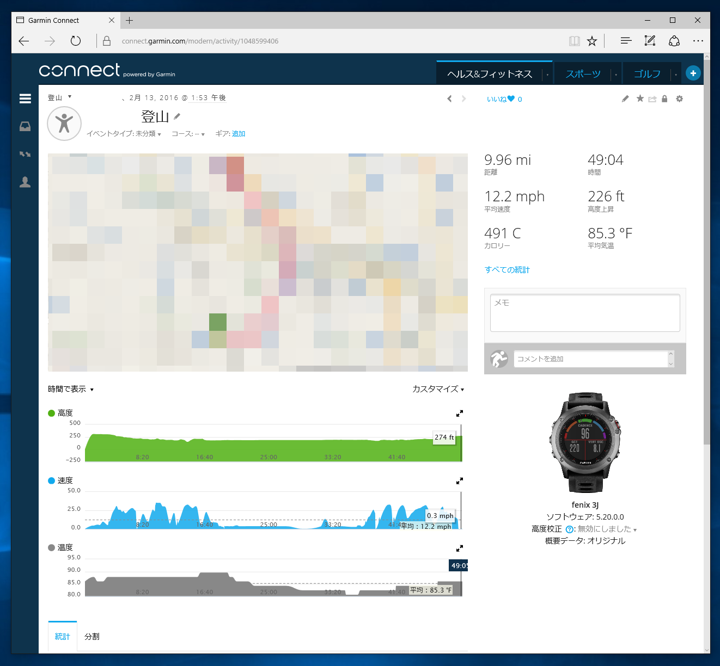Toggle the green 高度 chart legend dot
This screenshot has height=666, width=720.
click(x=51, y=413)
